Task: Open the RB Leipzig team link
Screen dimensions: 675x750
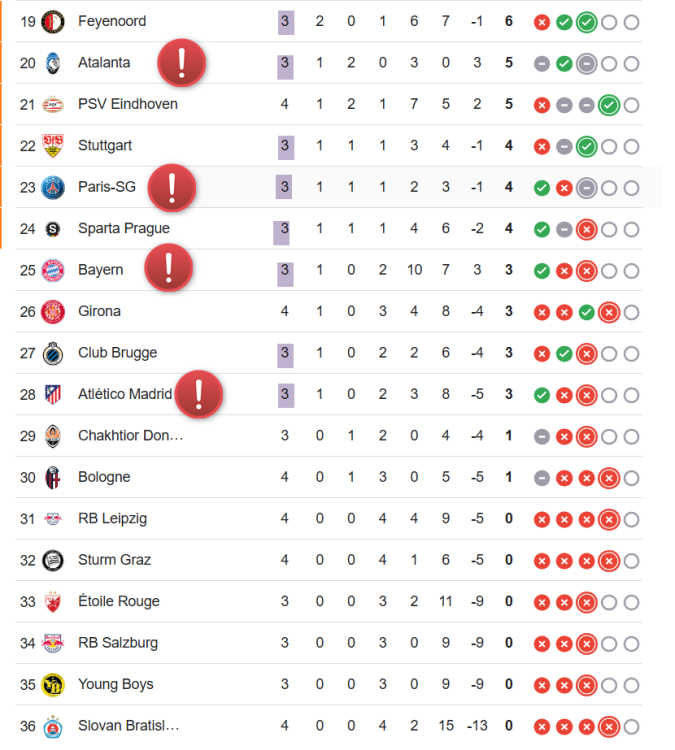Action: point(112,518)
